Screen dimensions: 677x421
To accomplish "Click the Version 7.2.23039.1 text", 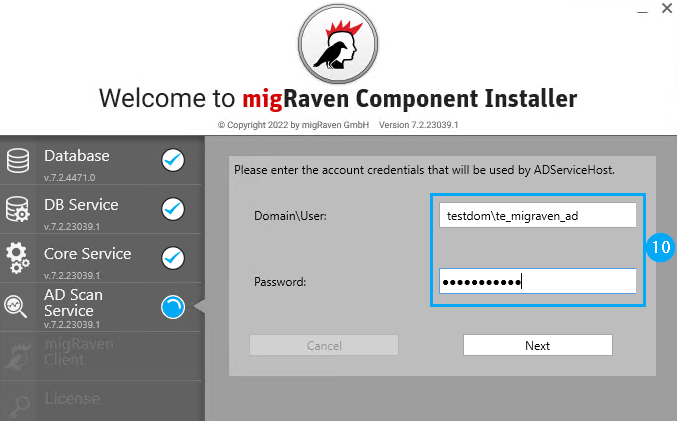I will [418, 125].
